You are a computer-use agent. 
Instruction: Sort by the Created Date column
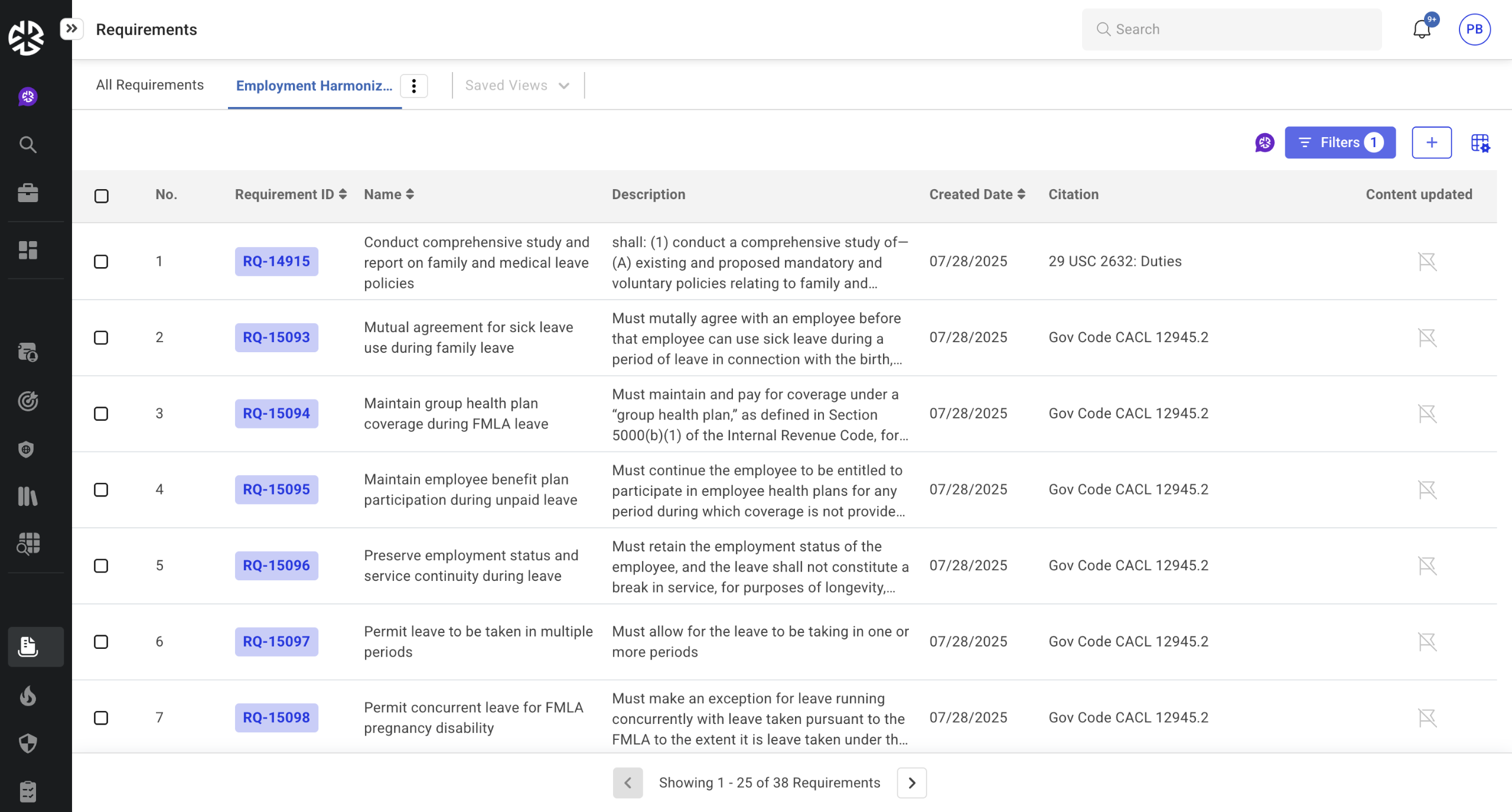point(977,194)
